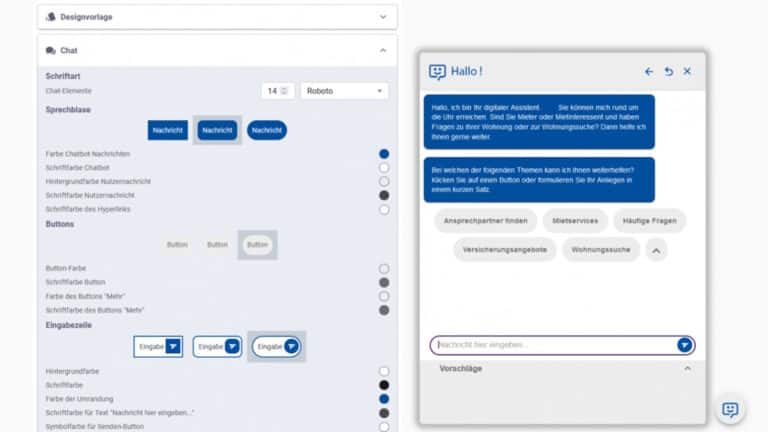The width and height of the screenshot is (768, 432).
Task: Open the placeholder text Schriftfarbe color swatch
Action: tap(384, 413)
